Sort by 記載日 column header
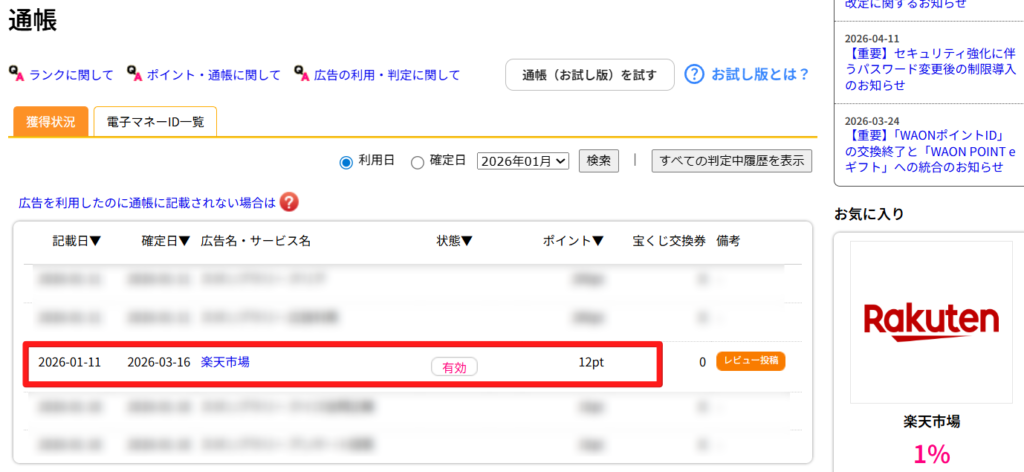This screenshot has height=472, width=1024. tap(77, 241)
